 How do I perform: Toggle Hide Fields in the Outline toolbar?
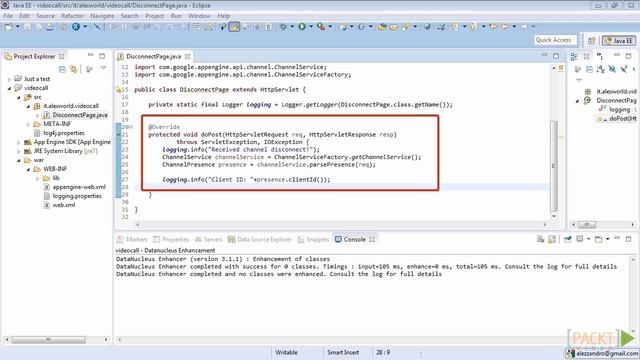coord(612,69)
